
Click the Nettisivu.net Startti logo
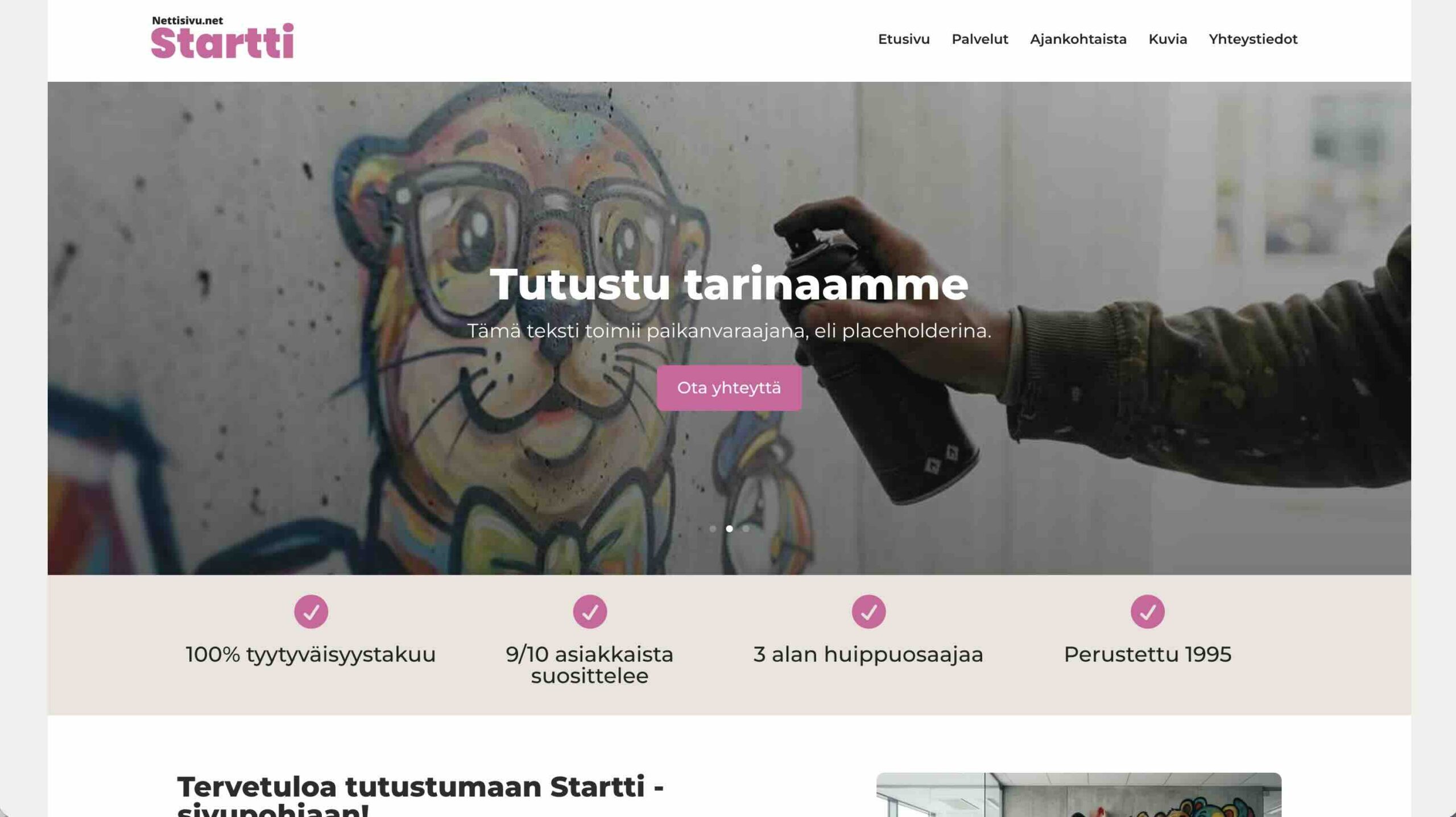[x=222, y=38]
